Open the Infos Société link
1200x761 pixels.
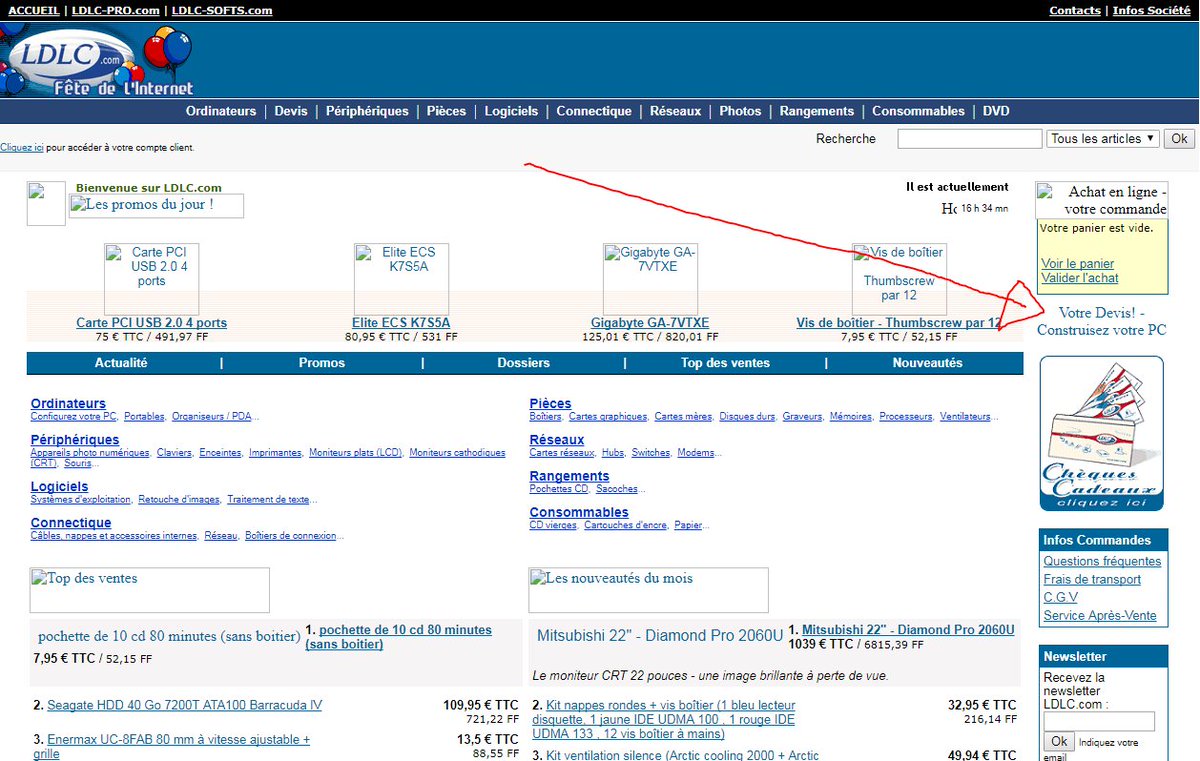[x=1151, y=10]
